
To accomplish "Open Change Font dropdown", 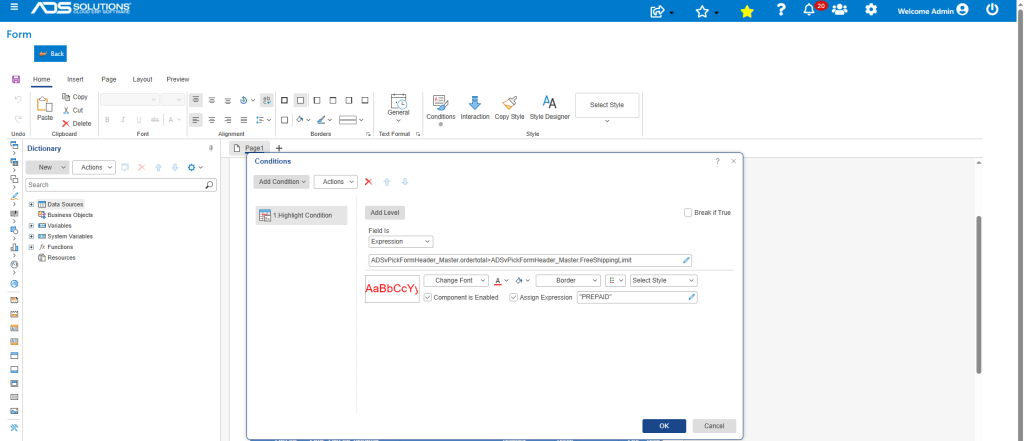I will (456, 280).
